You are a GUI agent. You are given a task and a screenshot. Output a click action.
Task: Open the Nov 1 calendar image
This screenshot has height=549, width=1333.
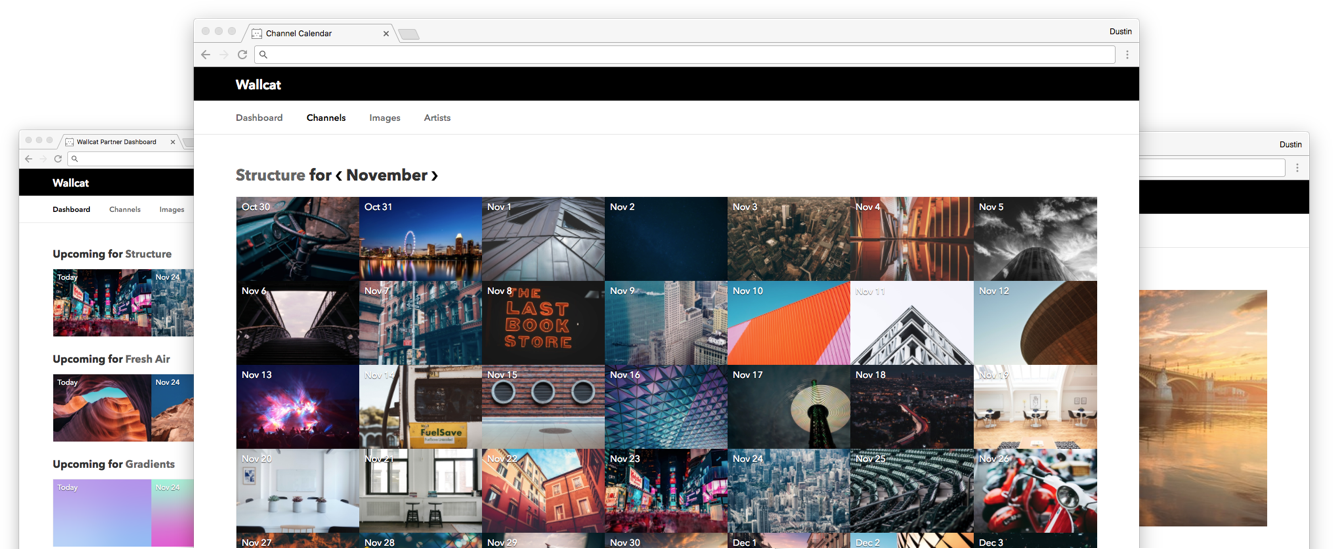(543, 239)
